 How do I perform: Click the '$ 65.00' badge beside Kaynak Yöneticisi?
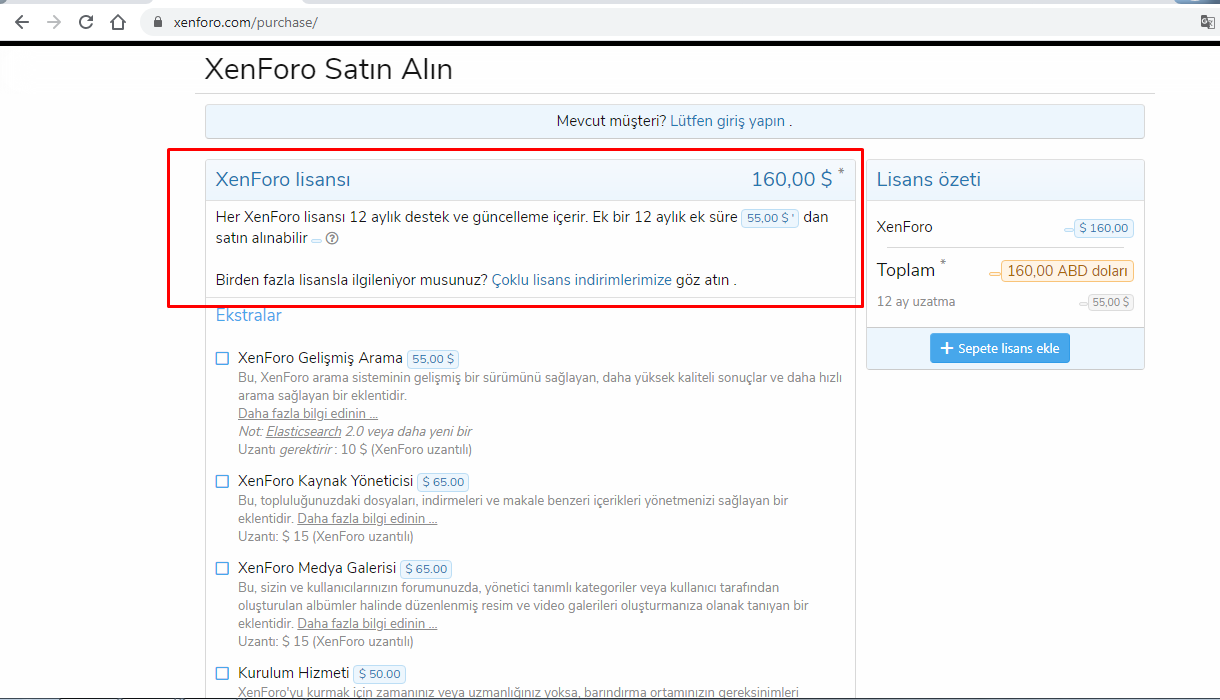point(443,482)
